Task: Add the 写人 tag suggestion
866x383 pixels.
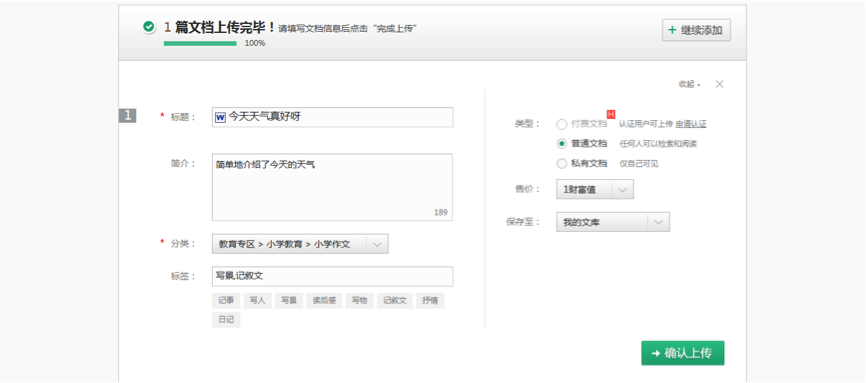Action: (x=258, y=301)
